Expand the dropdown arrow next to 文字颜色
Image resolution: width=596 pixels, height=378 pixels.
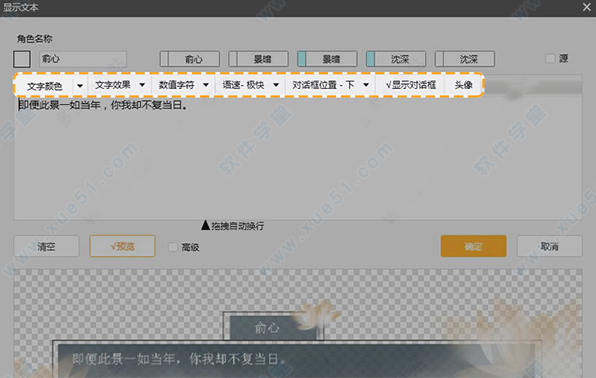[x=80, y=86]
